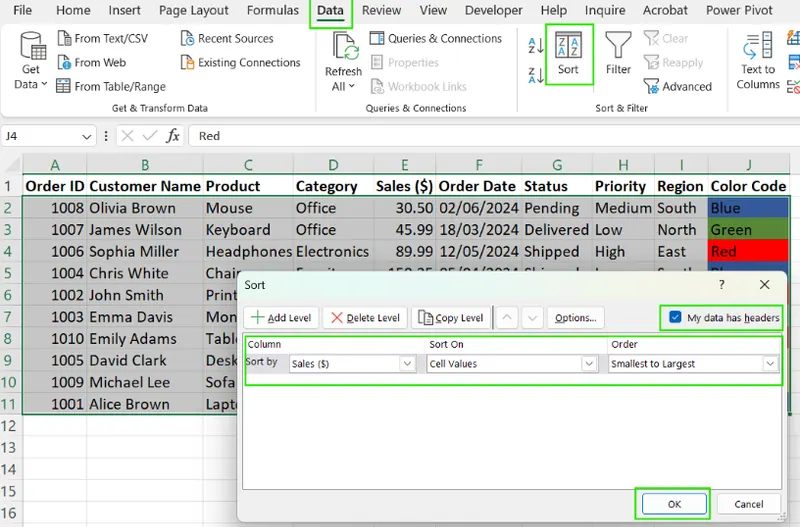Expand the Sort by column dropdown

pos(407,364)
